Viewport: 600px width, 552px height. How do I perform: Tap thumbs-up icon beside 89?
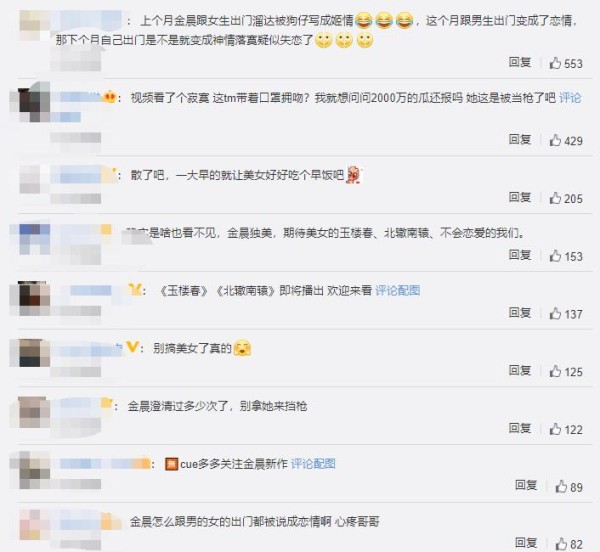561,487
